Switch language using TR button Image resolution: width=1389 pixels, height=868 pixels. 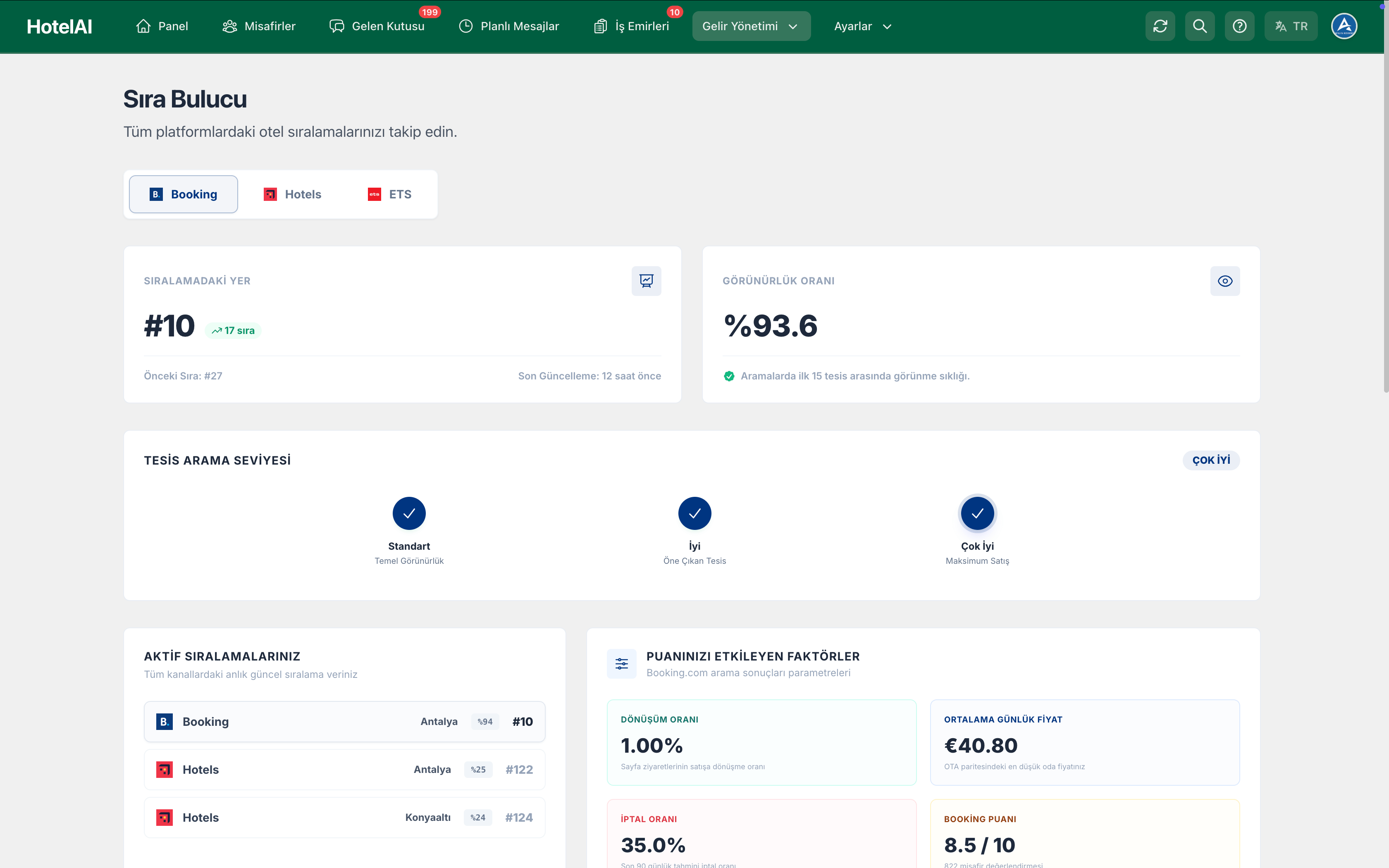point(1291,26)
